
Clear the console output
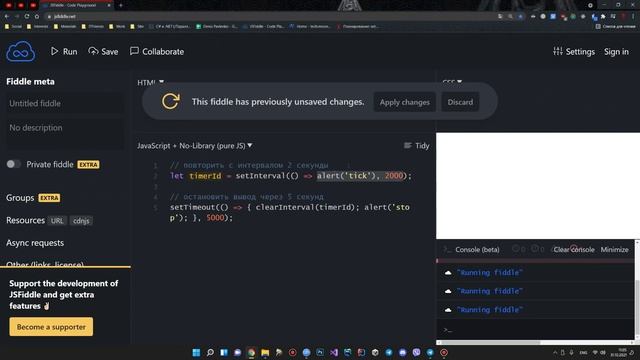tap(573, 249)
